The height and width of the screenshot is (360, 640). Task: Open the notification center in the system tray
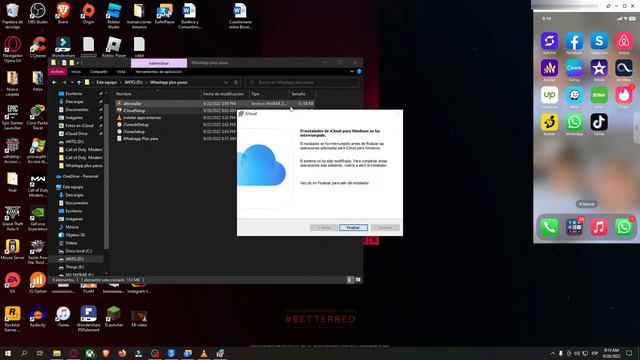coord(629,353)
